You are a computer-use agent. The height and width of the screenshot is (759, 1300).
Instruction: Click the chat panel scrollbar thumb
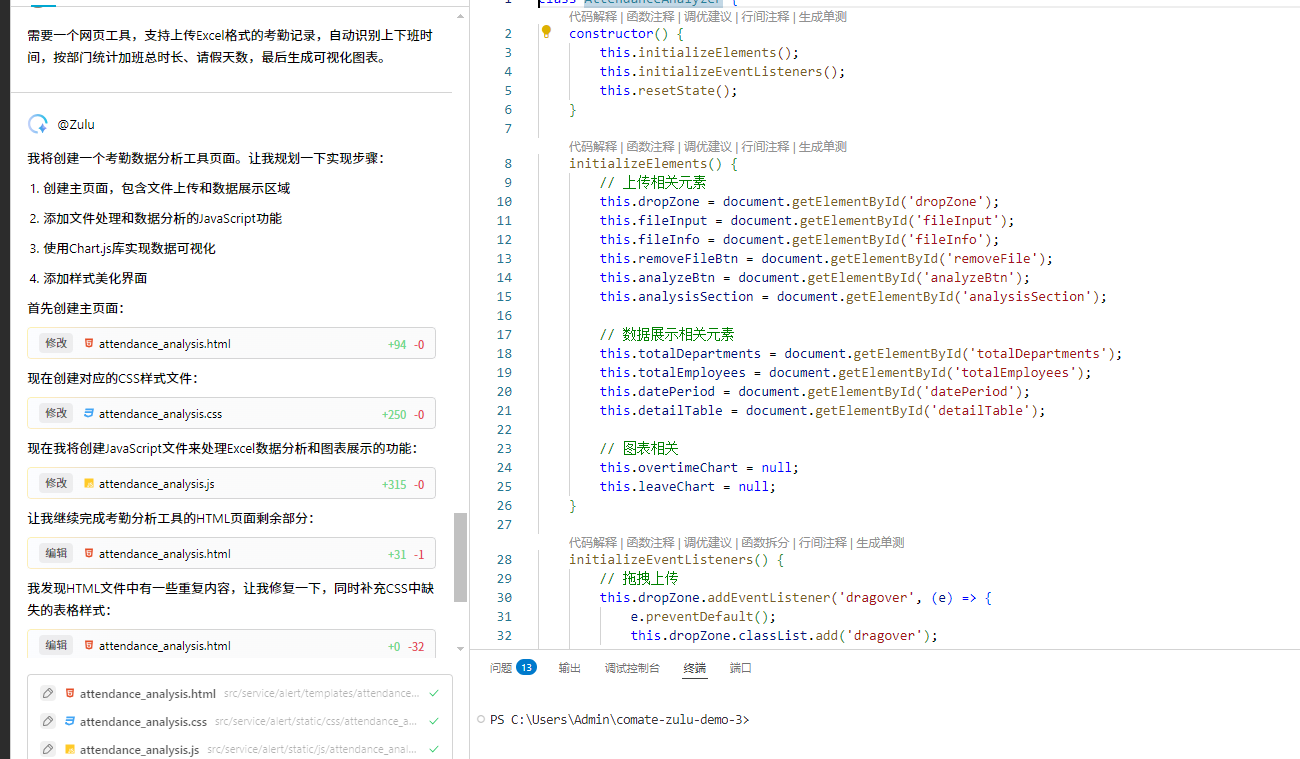coord(460,557)
